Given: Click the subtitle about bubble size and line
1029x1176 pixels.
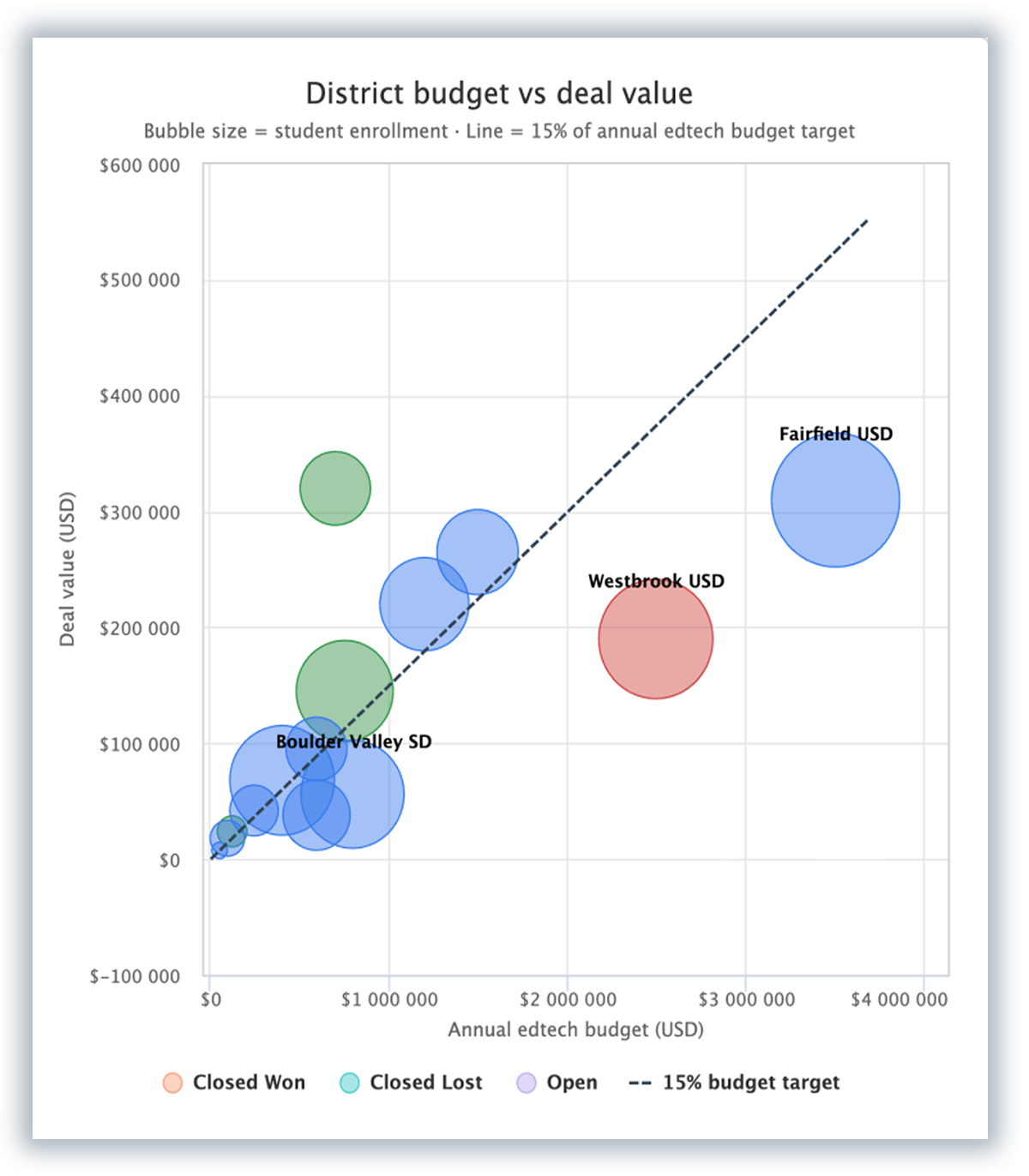Looking at the screenshot, I should click(499, 131).
